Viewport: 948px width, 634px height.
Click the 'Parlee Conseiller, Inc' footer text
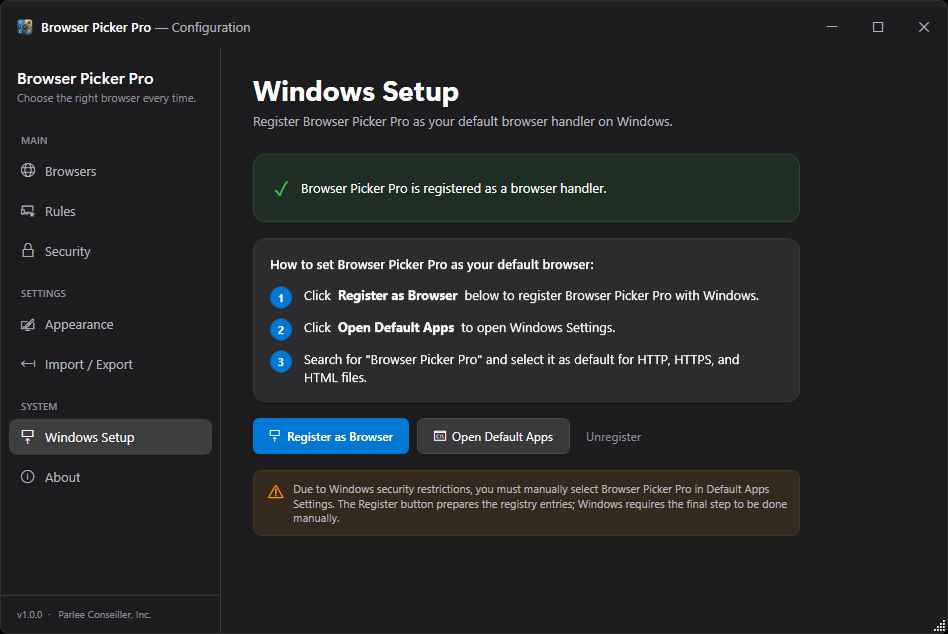click(x=104, y=615)
